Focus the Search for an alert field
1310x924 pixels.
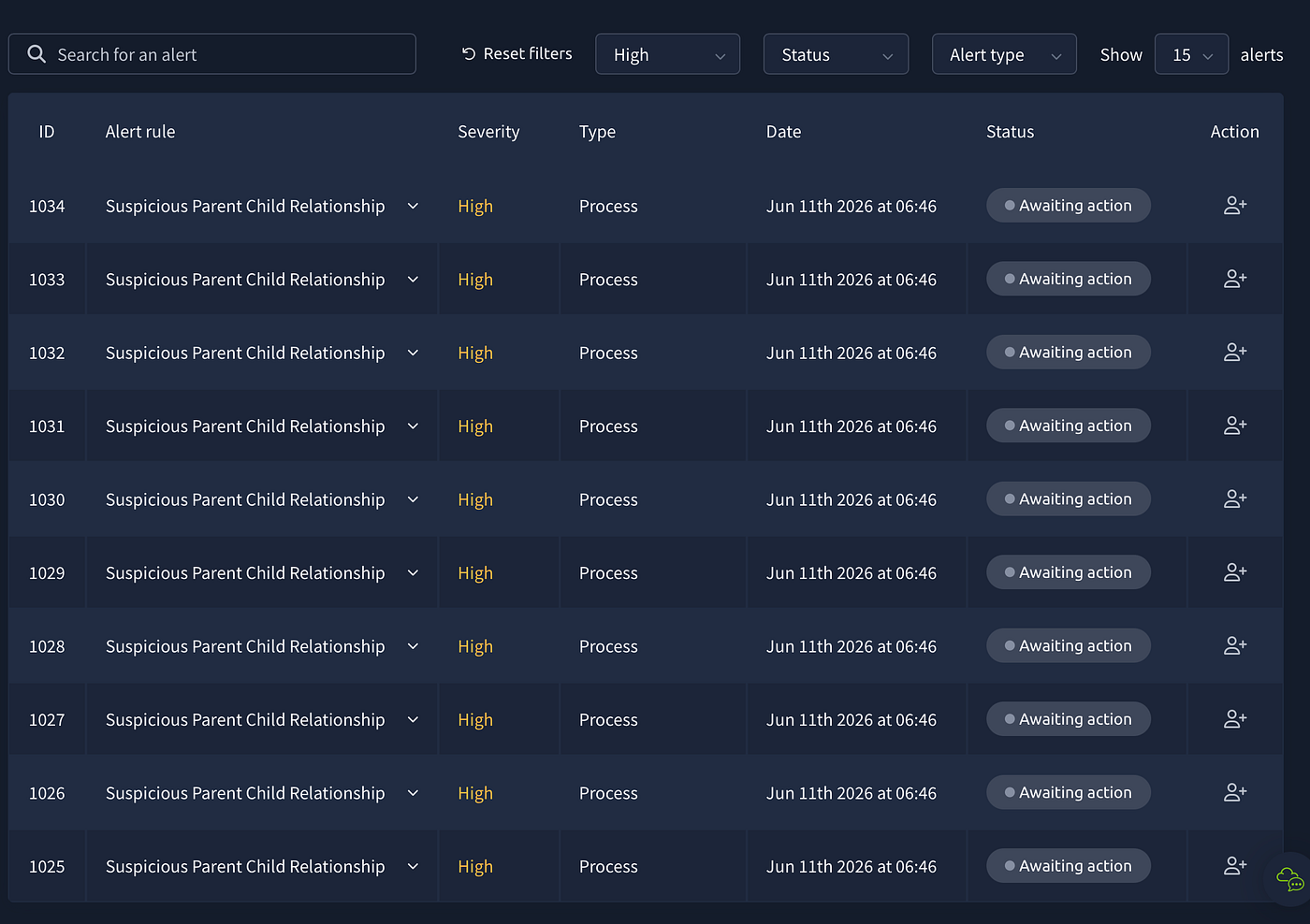[212, 54]
